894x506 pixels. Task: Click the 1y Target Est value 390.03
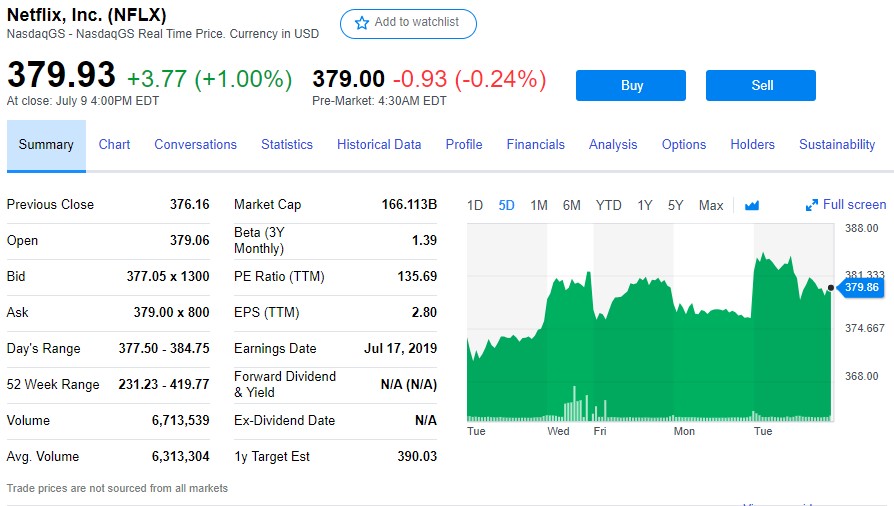point(417,456)
